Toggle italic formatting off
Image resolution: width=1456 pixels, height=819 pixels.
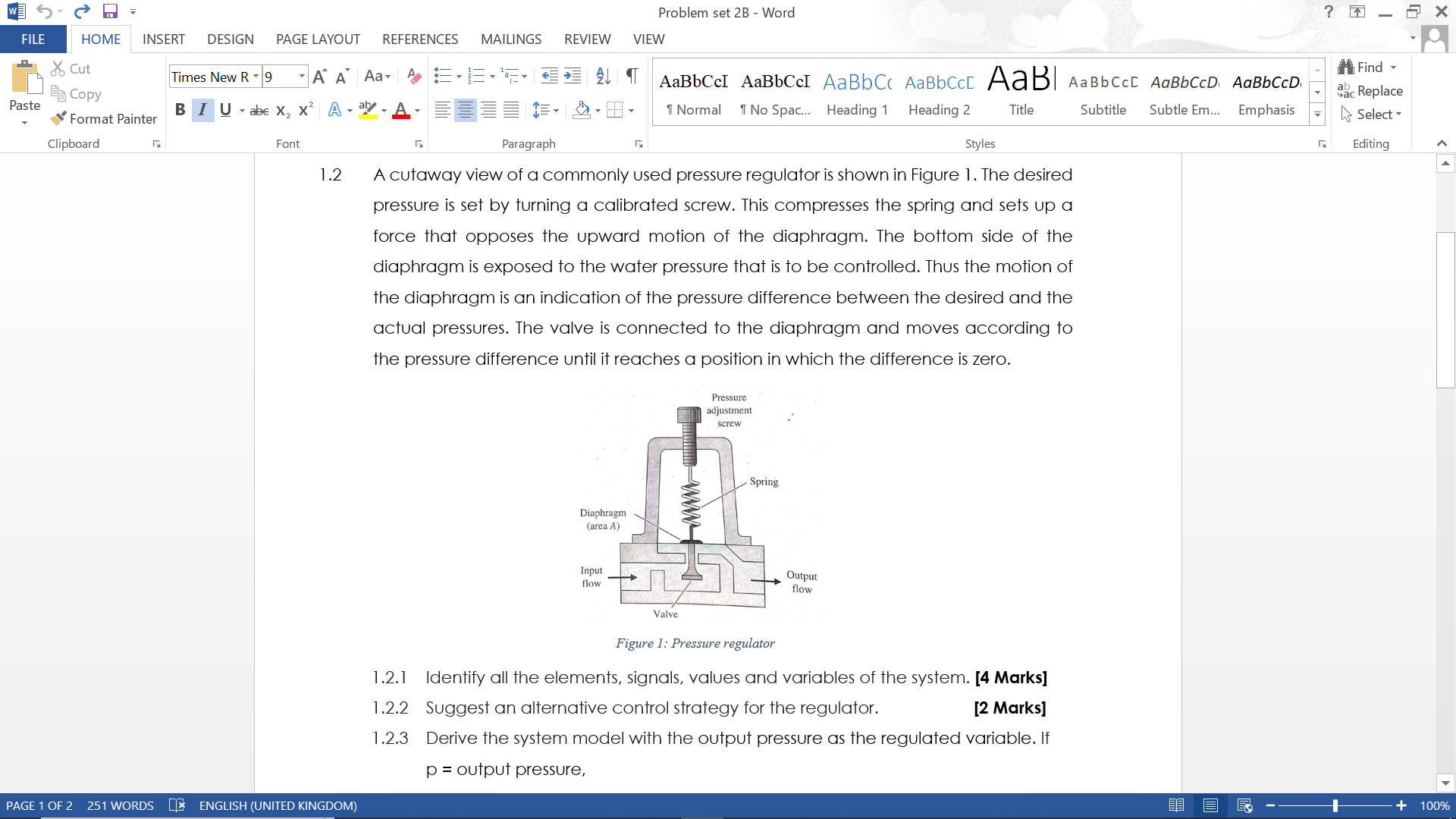point(202,110)
